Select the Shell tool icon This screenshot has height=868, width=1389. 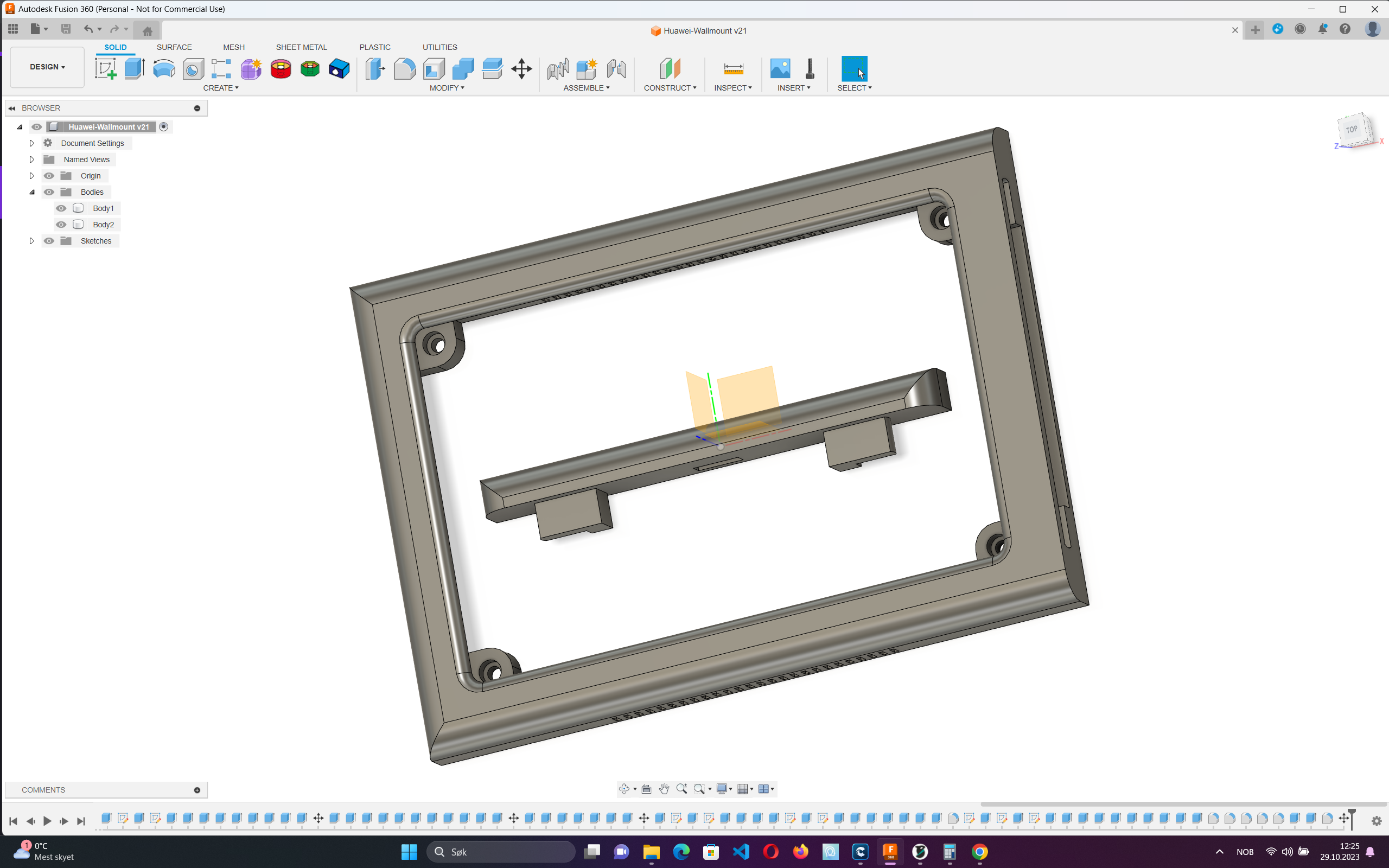point(433,68)
